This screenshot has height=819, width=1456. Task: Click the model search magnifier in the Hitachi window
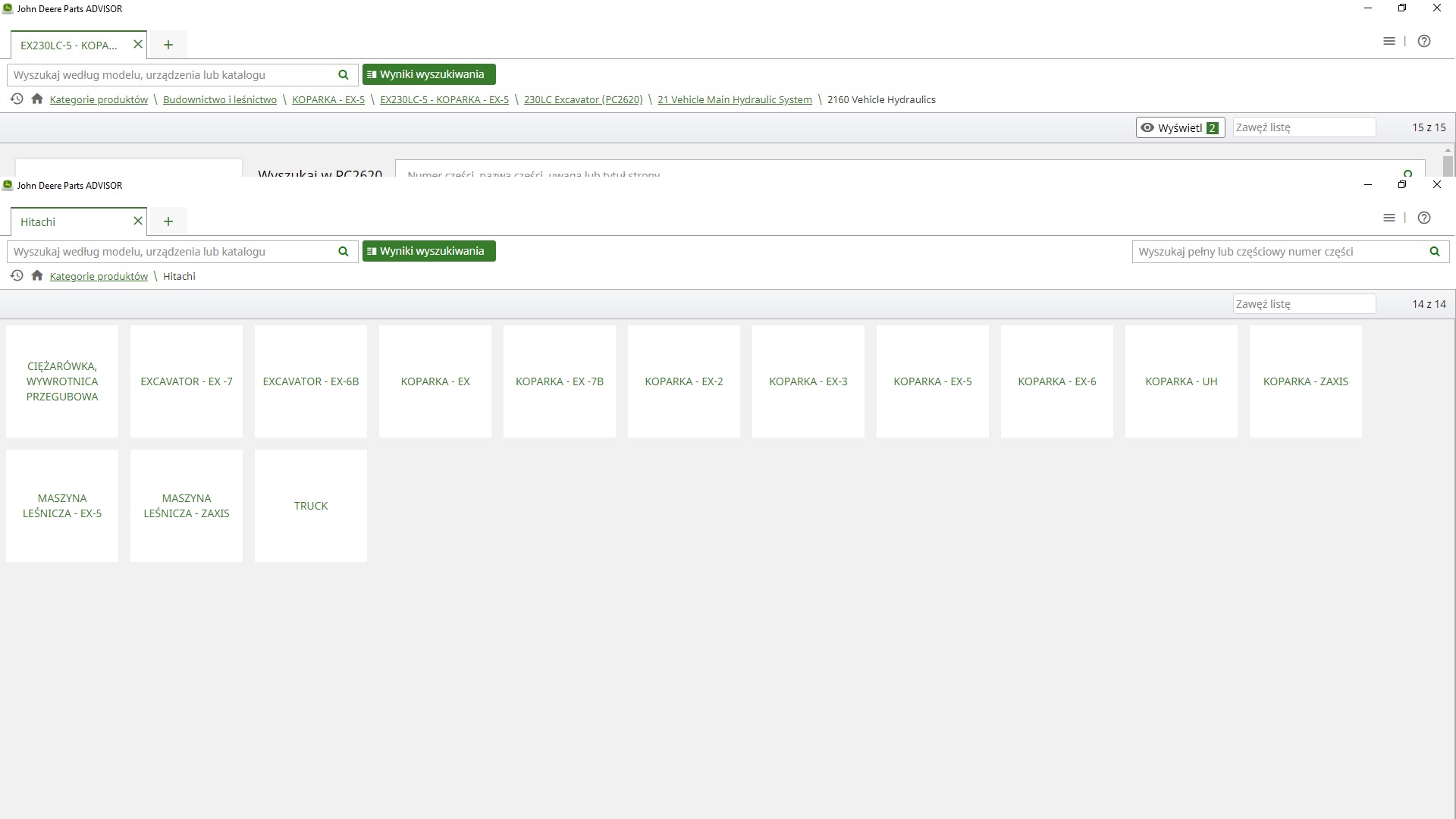click(x=343, y=252)
